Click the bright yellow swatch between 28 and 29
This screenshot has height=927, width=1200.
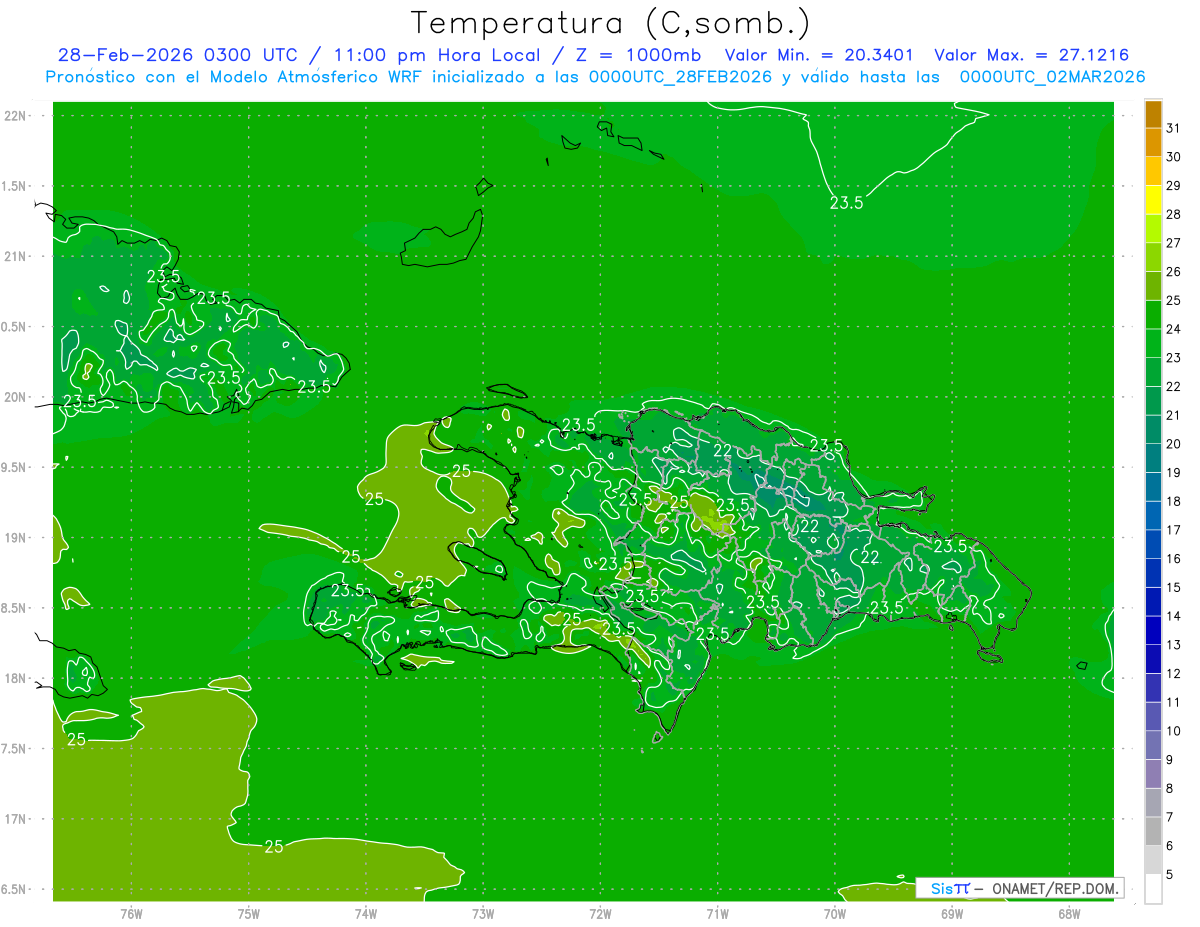1153,200
